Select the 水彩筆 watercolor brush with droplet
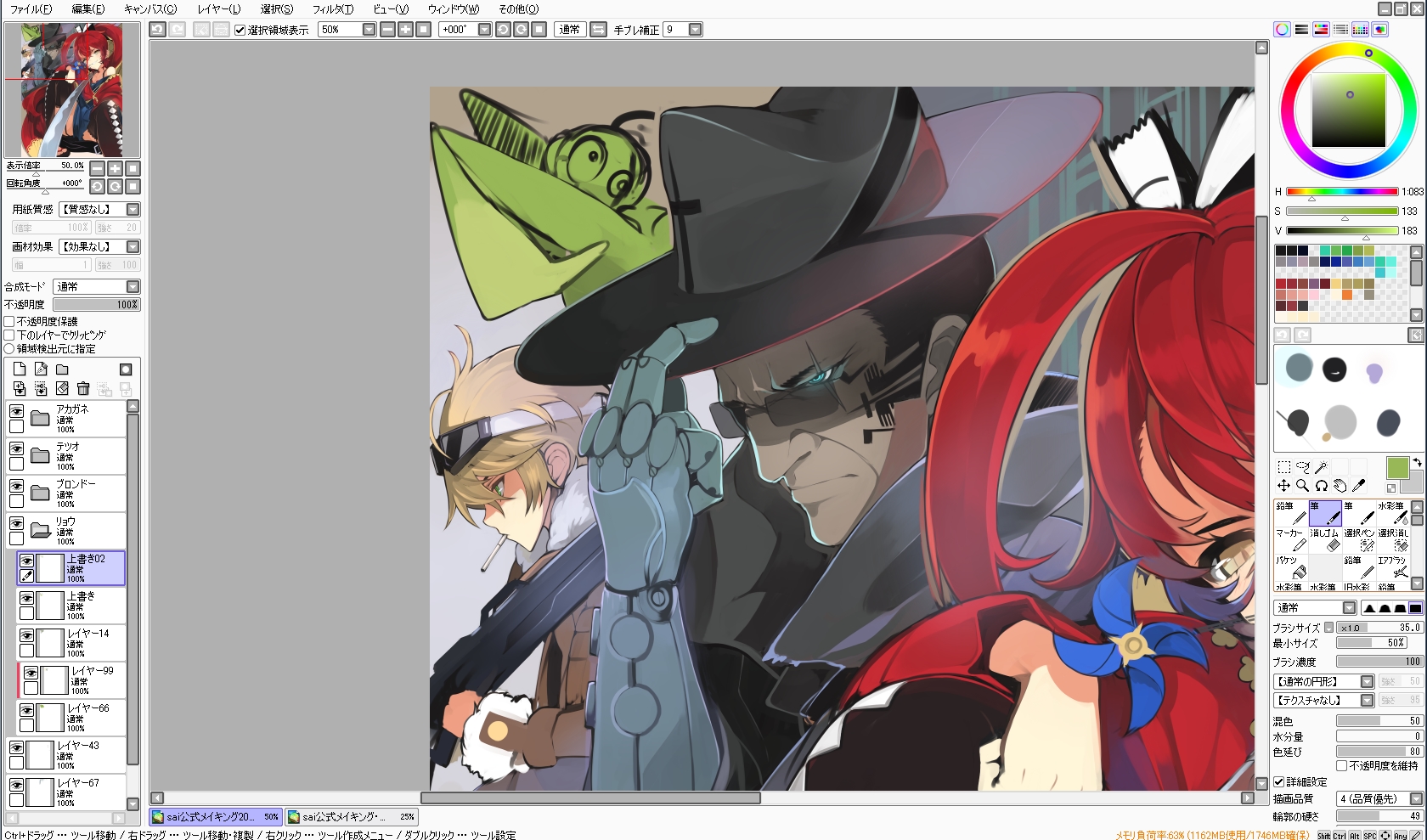1427x840 pixels. click(x=1393, y=512)
